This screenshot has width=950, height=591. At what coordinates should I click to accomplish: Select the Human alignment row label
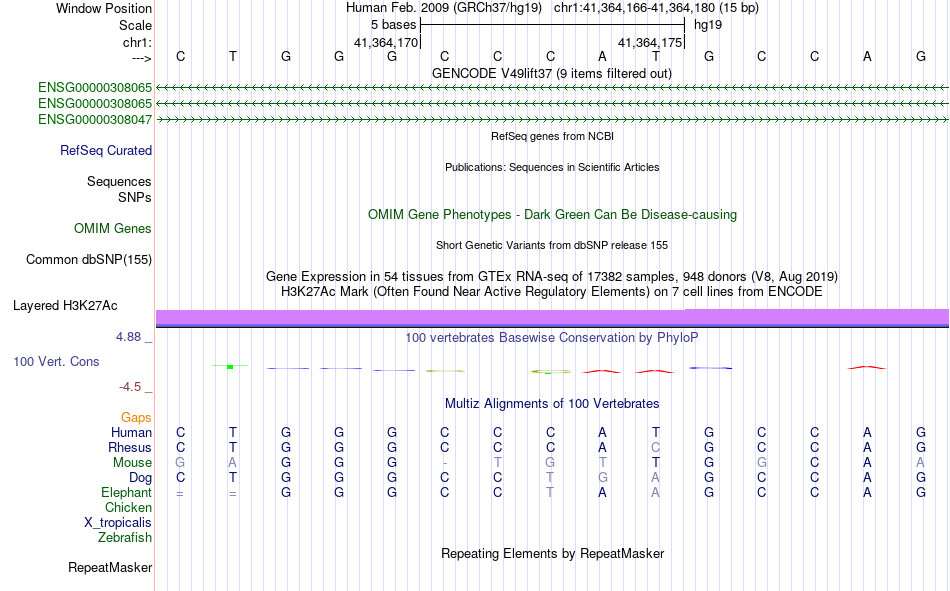pyautogui.click(x=131, y=432)
